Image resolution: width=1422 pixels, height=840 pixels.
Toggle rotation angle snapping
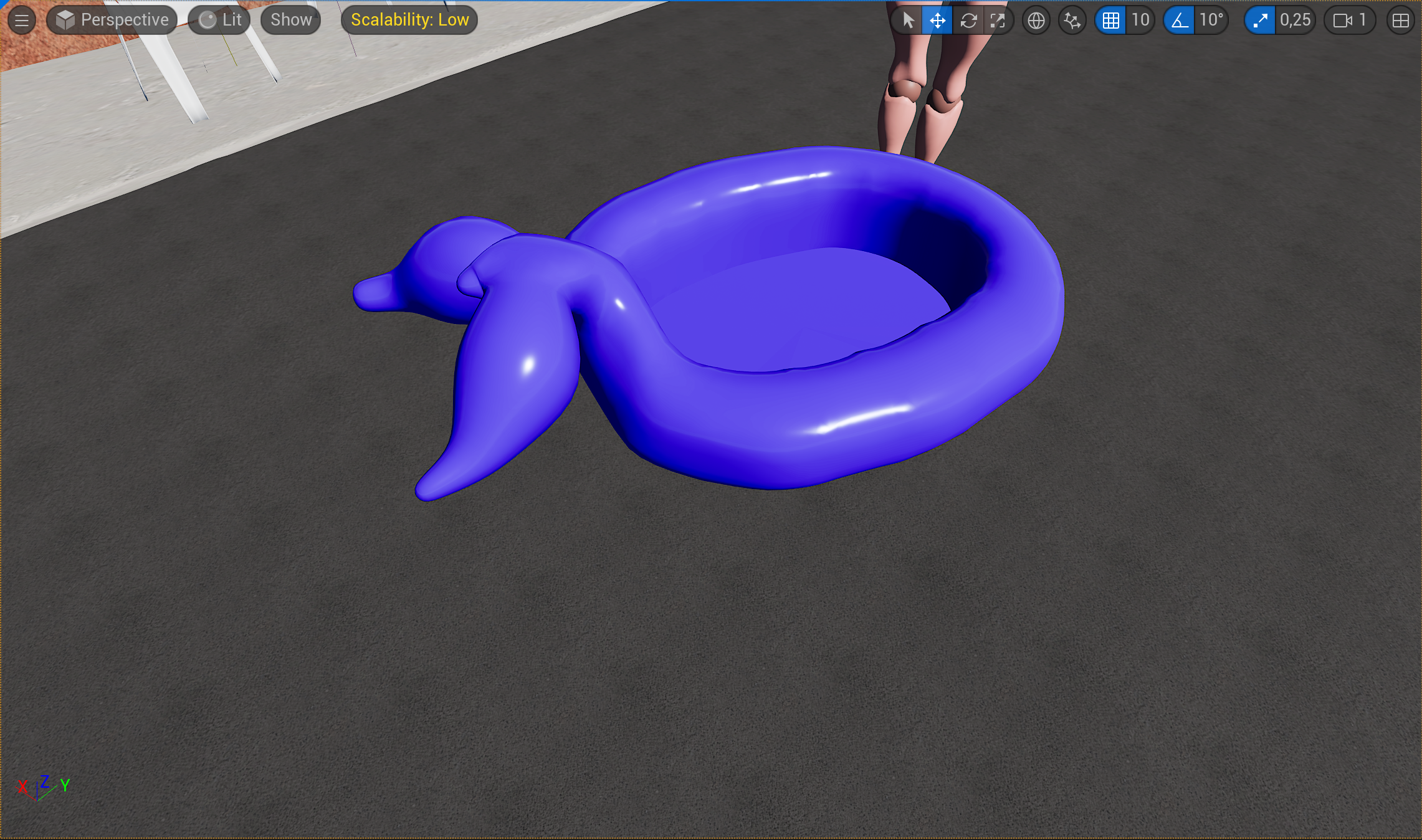[x=1179, y=21]
